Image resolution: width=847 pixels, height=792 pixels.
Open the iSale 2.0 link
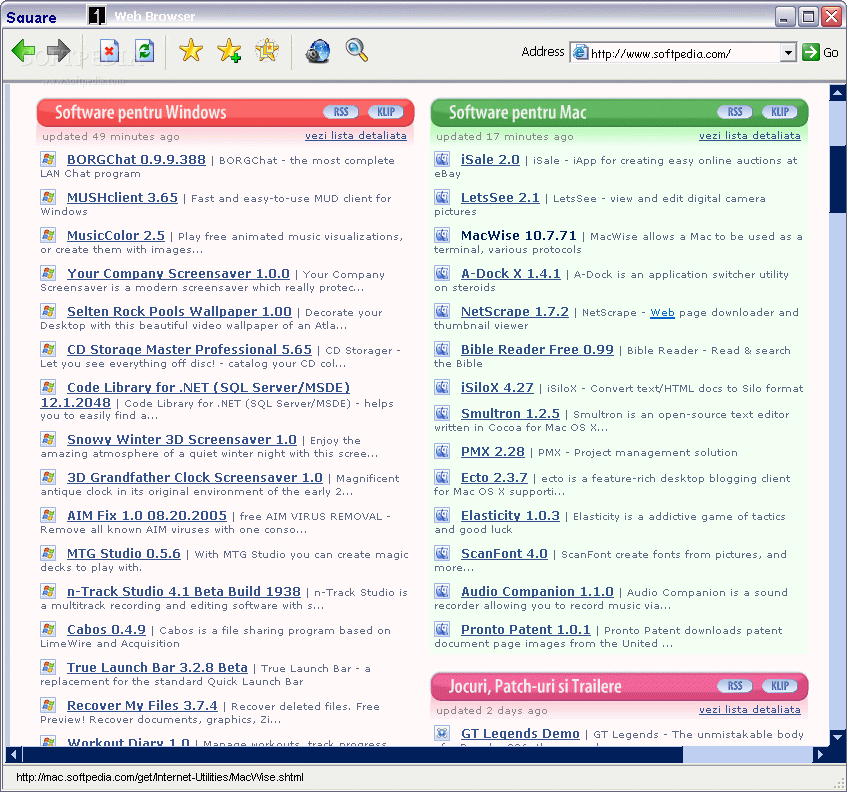[490, 160]
